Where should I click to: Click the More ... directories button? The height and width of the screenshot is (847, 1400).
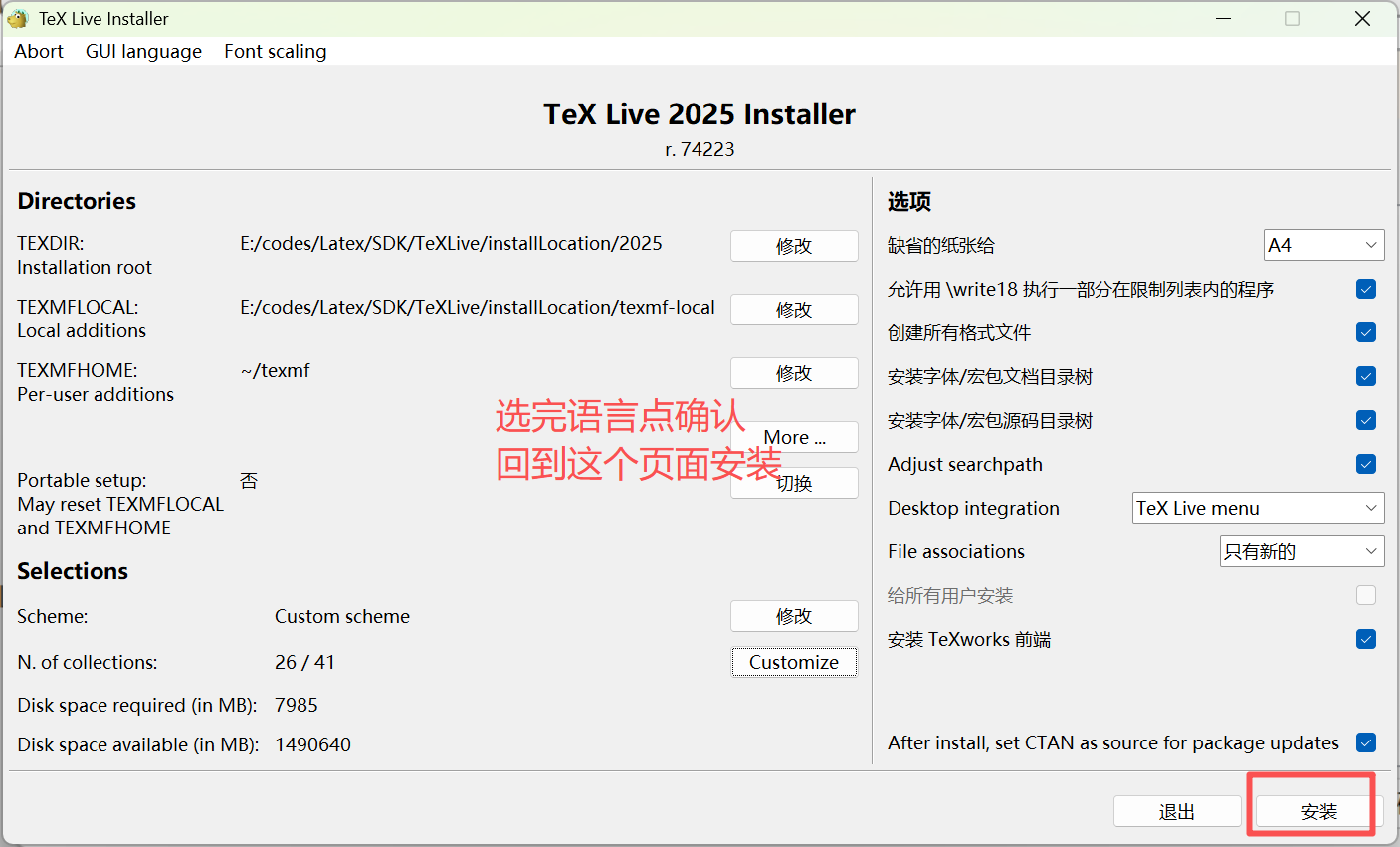793,437
